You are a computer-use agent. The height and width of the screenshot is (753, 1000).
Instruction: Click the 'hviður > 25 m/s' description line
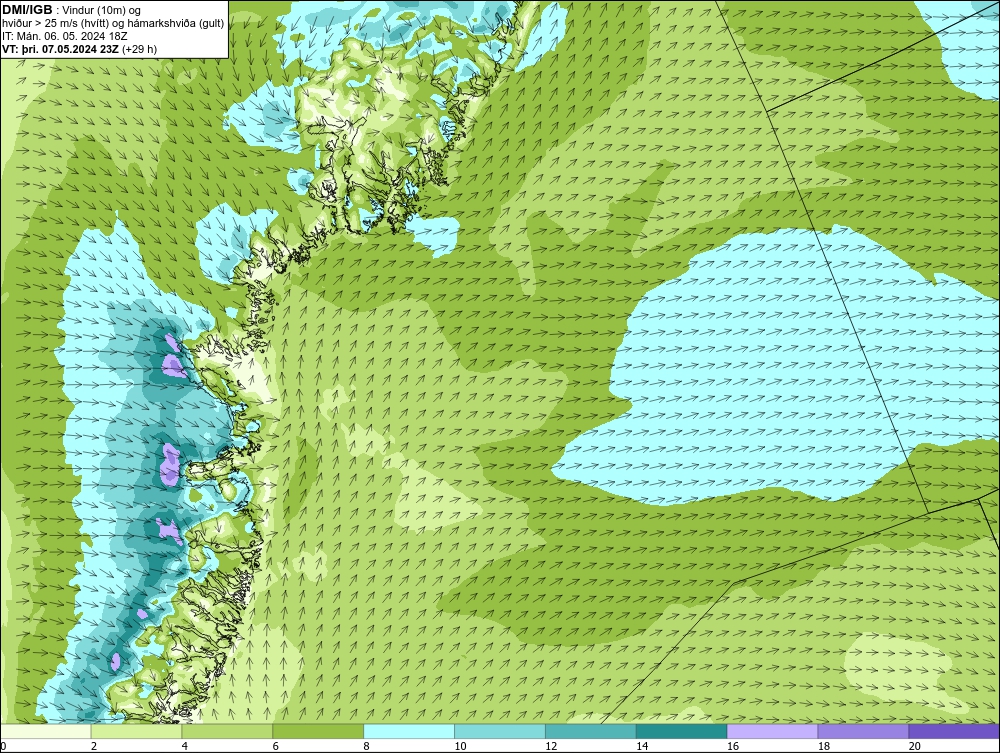click(113, 24)
